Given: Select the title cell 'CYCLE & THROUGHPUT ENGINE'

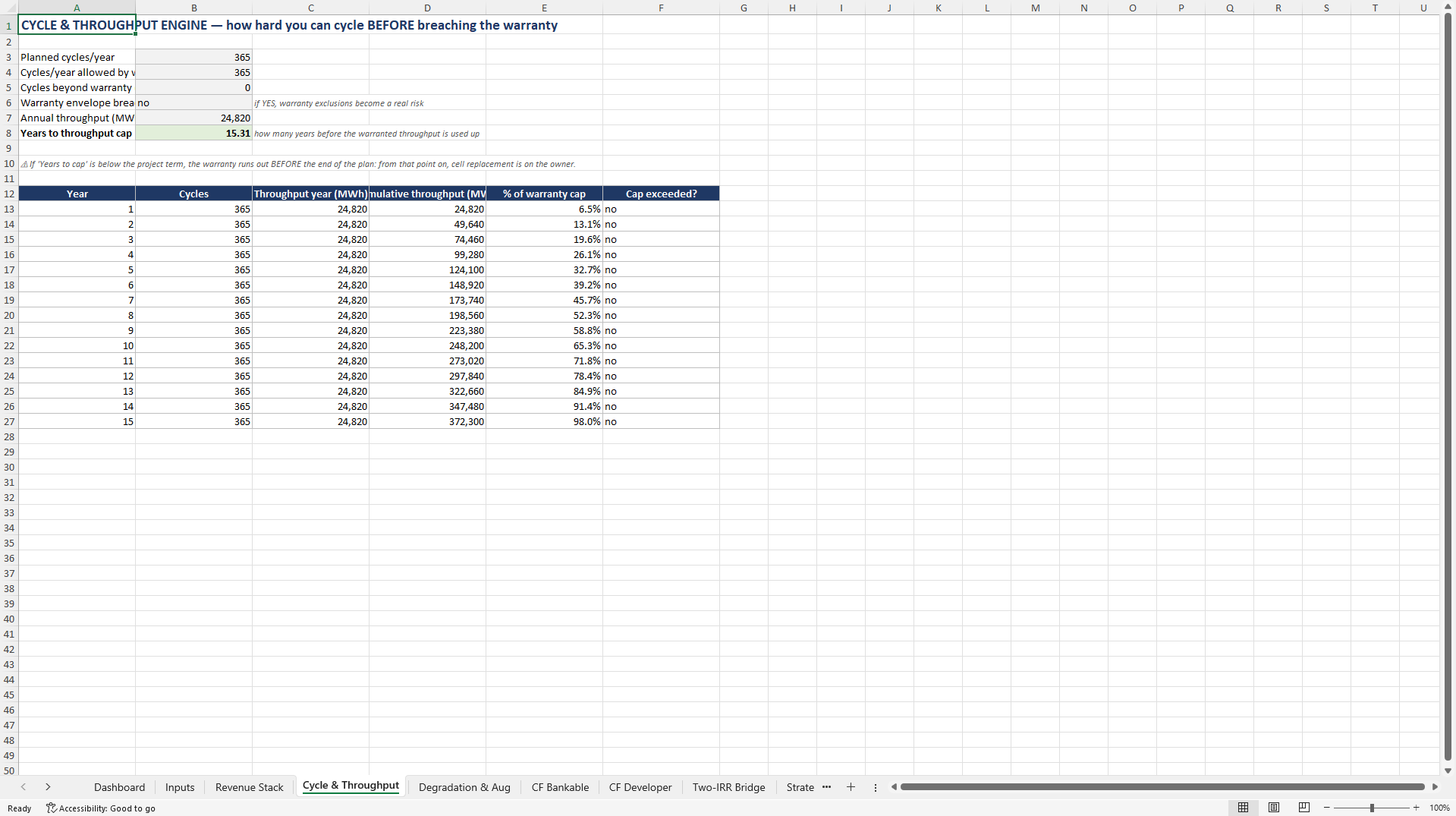Looking at the screenshot, I should point(77,25).
